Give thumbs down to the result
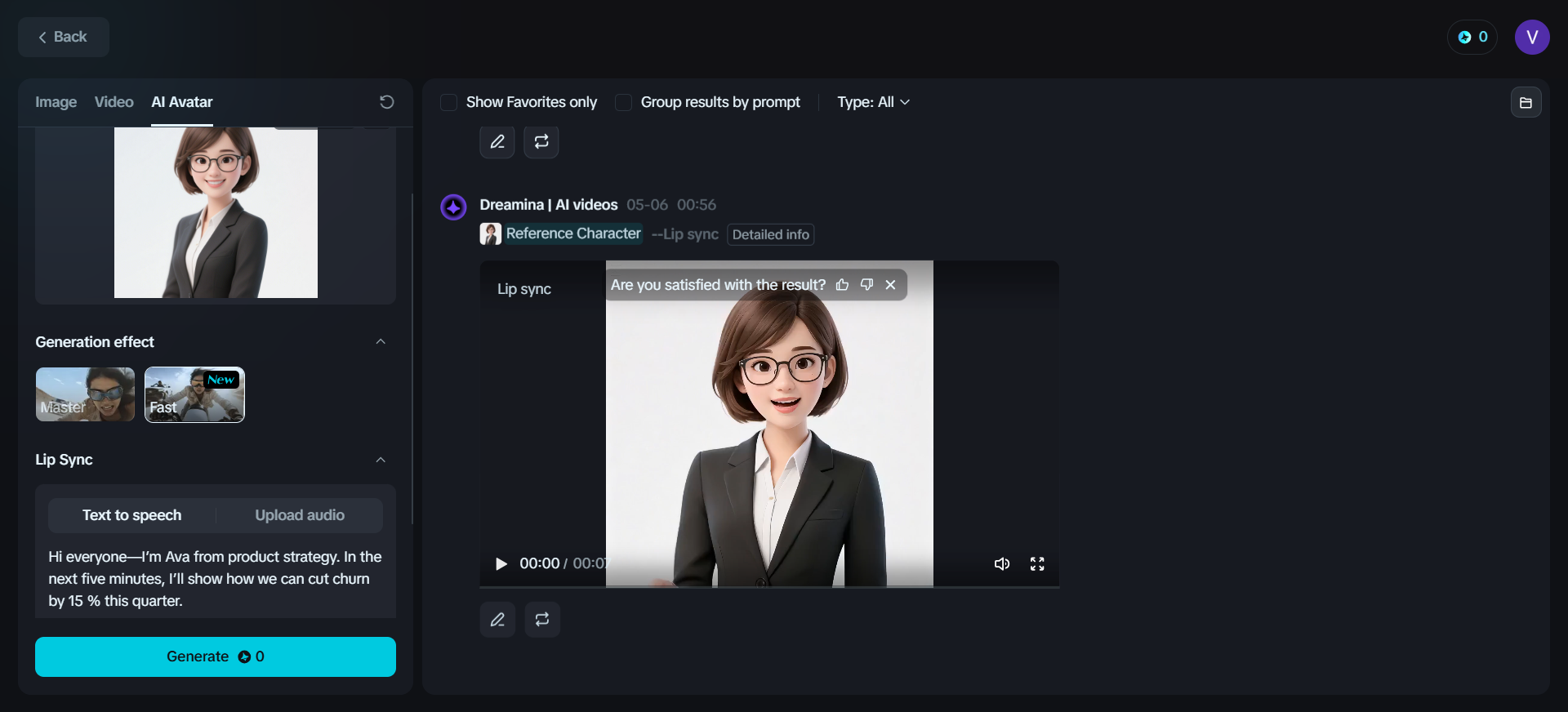 coord(866,285)
